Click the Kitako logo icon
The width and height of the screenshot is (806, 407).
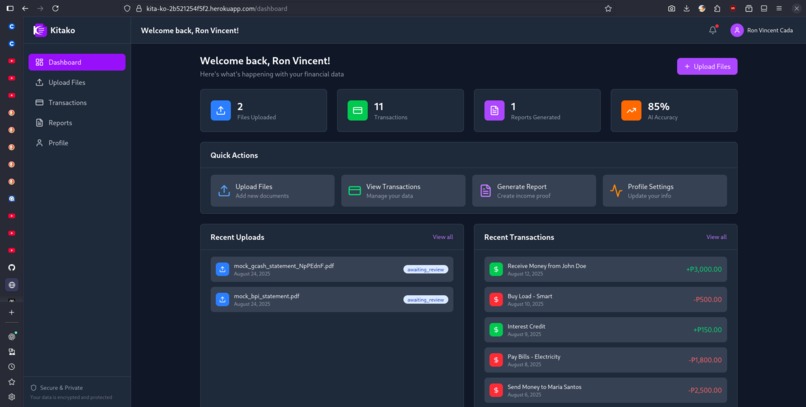pos(40,30)
